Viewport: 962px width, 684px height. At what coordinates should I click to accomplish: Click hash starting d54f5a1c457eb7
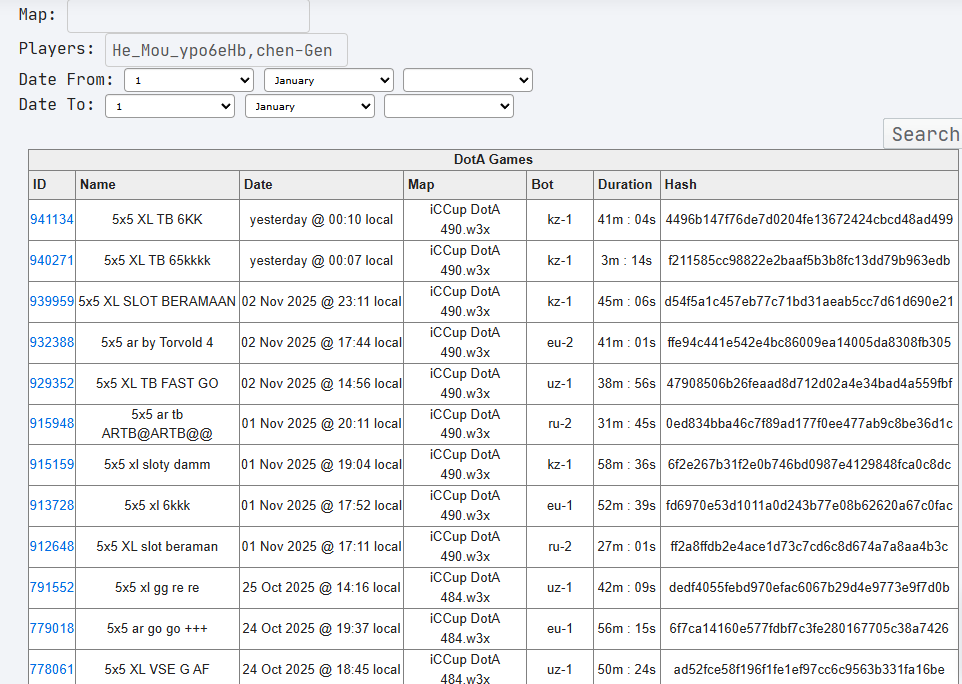[x=809, y=302]
